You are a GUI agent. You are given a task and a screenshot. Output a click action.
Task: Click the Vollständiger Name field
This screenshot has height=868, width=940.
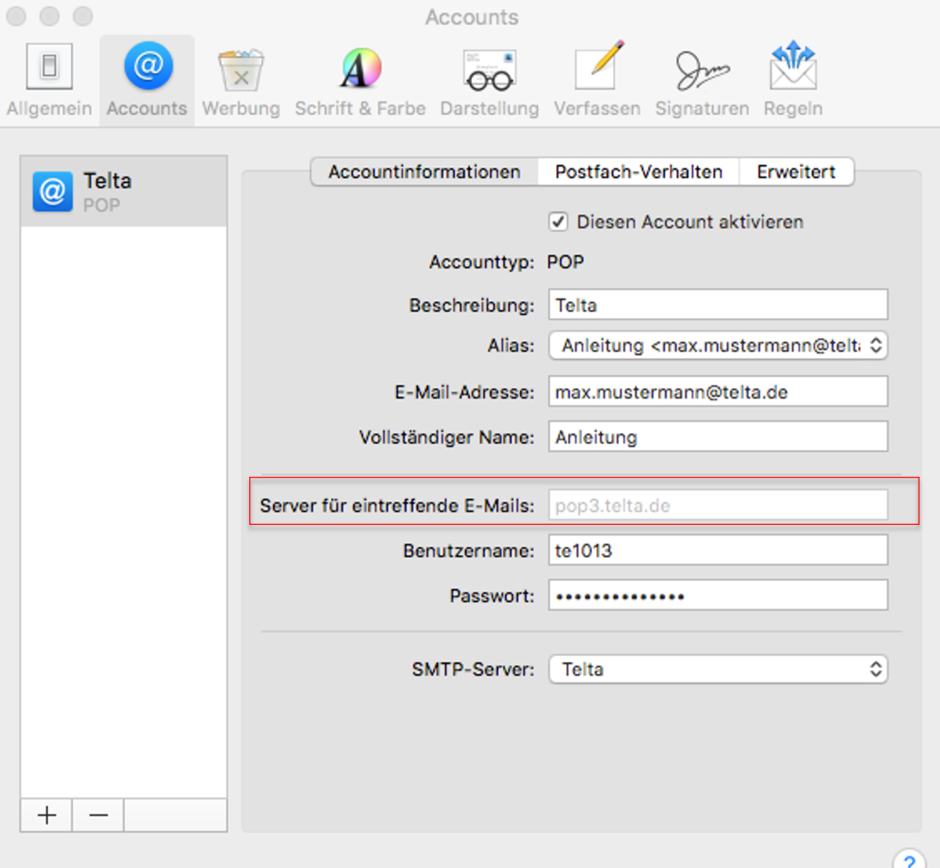tap(718, 437)
